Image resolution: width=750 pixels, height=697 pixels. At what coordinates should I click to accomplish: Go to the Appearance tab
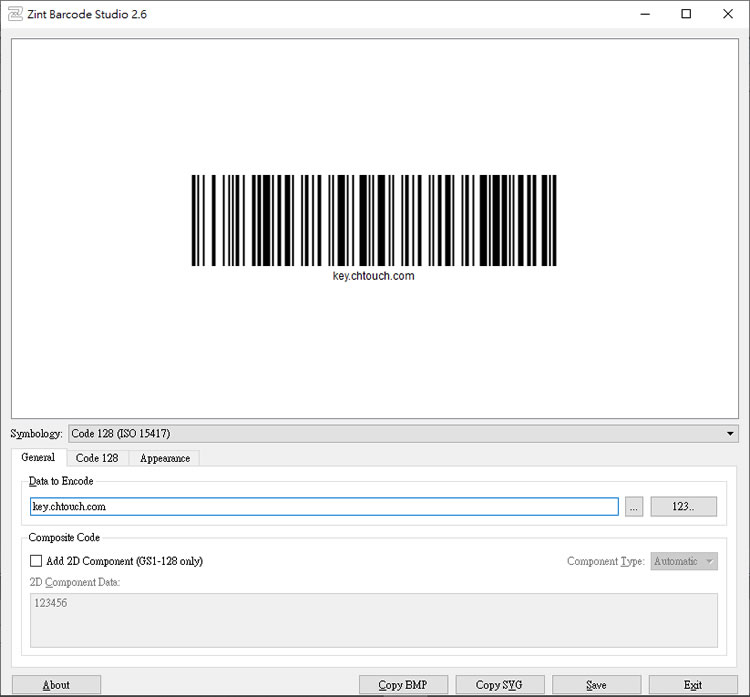(x=165, y=458)
